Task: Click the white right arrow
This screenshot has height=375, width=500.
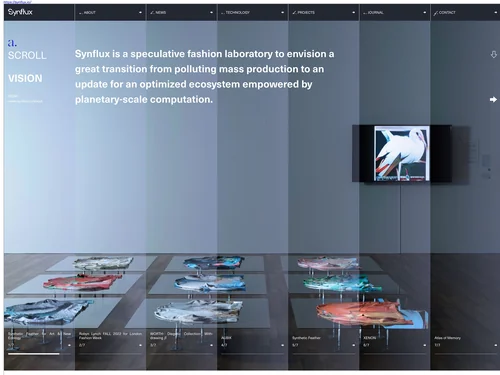Action: [493, 99]
